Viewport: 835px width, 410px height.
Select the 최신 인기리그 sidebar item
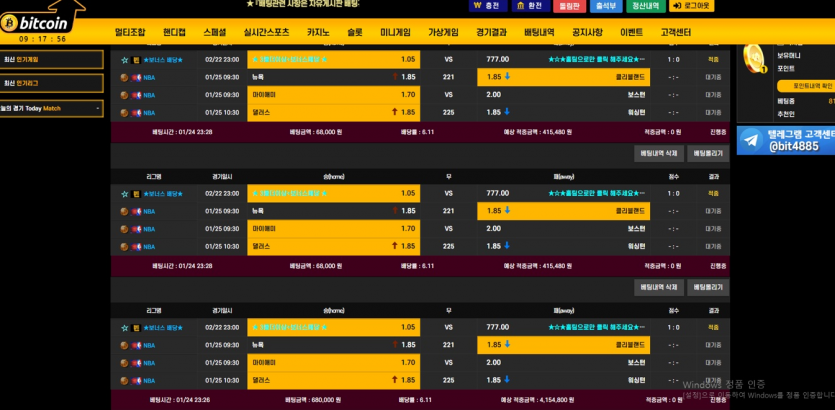tap(51, 83)
